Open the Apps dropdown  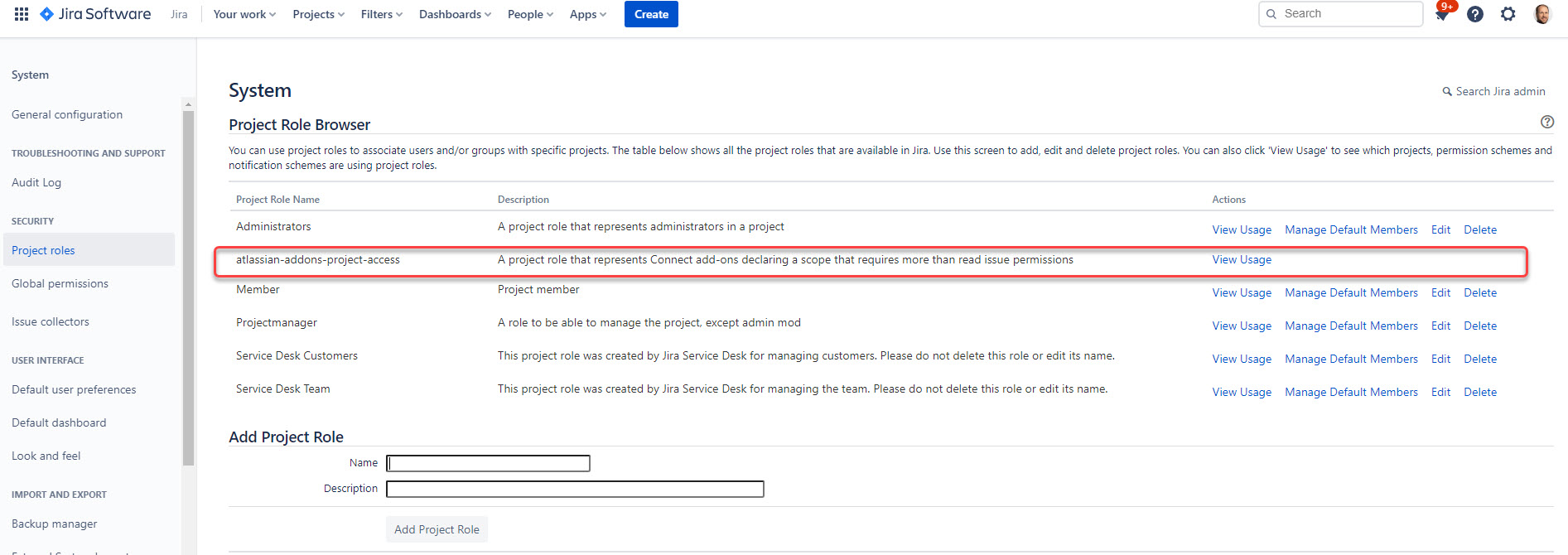click(588, 14)
